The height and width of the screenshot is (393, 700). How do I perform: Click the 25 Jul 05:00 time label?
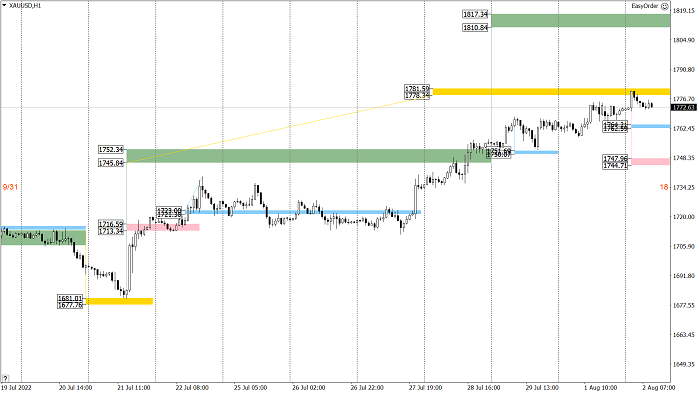(x=250, y=388)
